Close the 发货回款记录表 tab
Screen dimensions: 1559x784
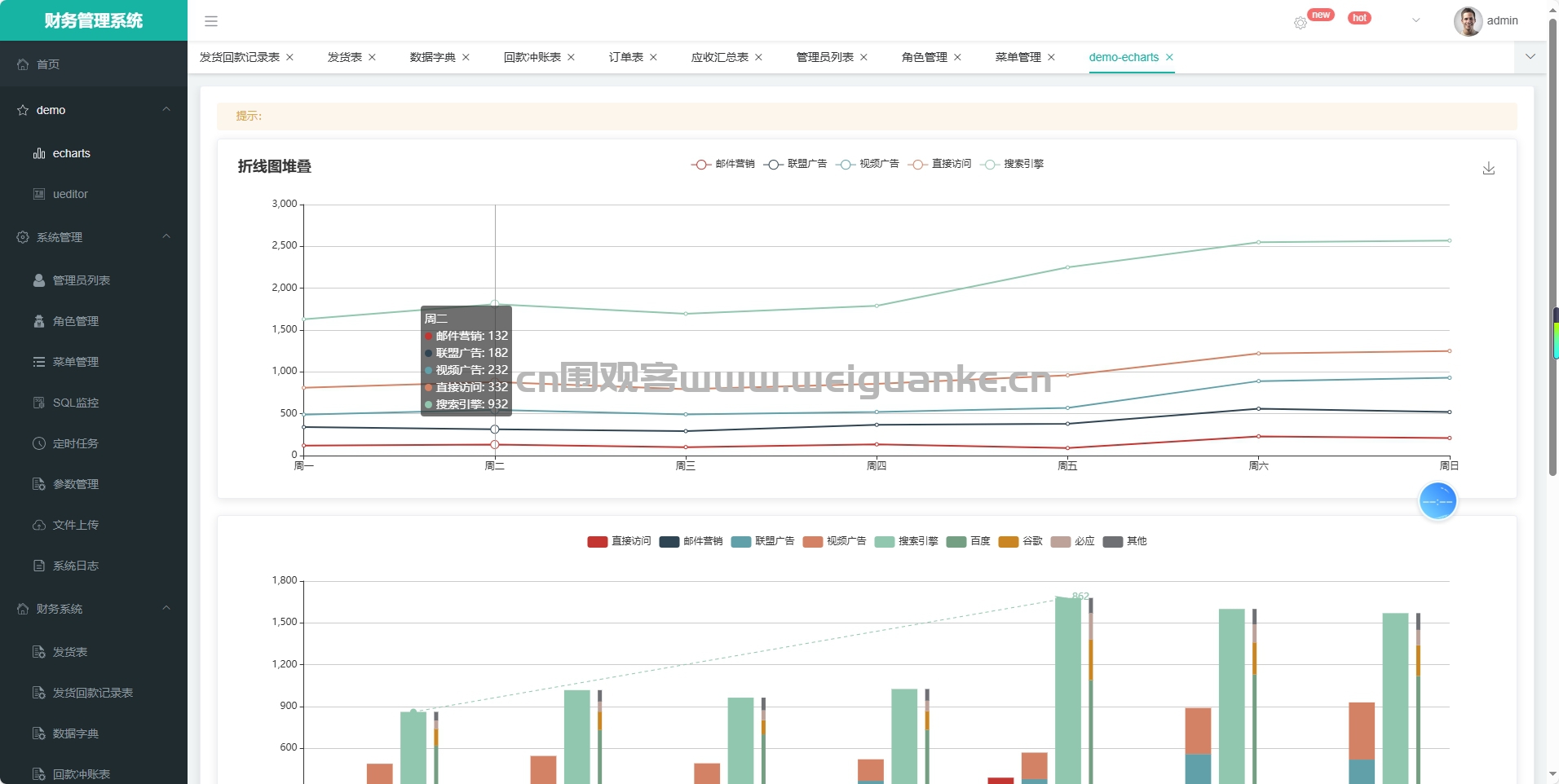pyautogui.click(x=289, y=57)
